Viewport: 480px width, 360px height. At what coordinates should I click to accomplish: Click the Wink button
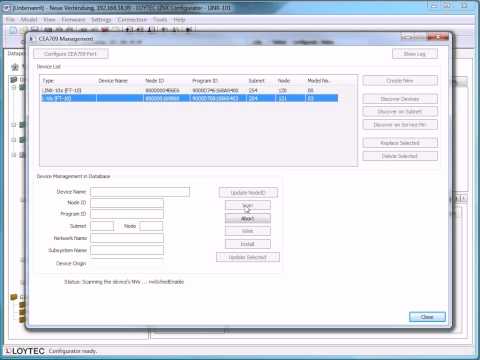point(248,231)
